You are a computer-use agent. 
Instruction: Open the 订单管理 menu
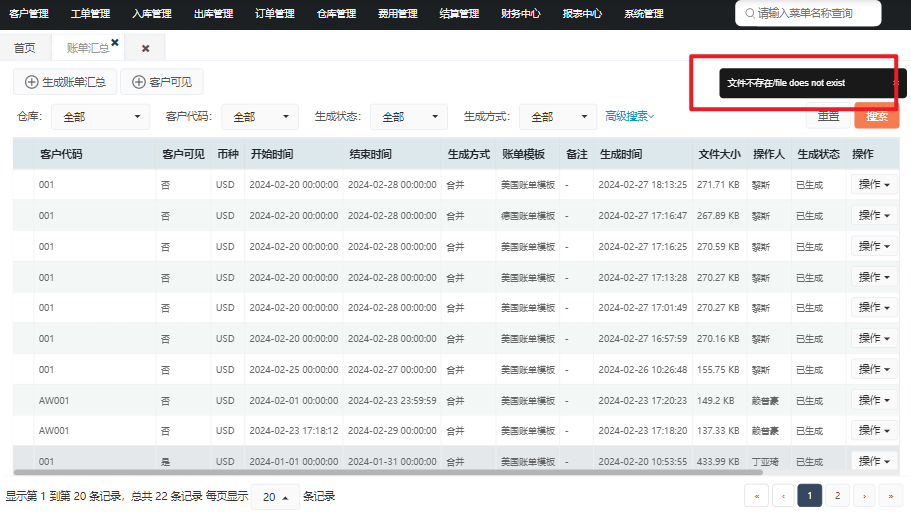(x=275, y=13)
